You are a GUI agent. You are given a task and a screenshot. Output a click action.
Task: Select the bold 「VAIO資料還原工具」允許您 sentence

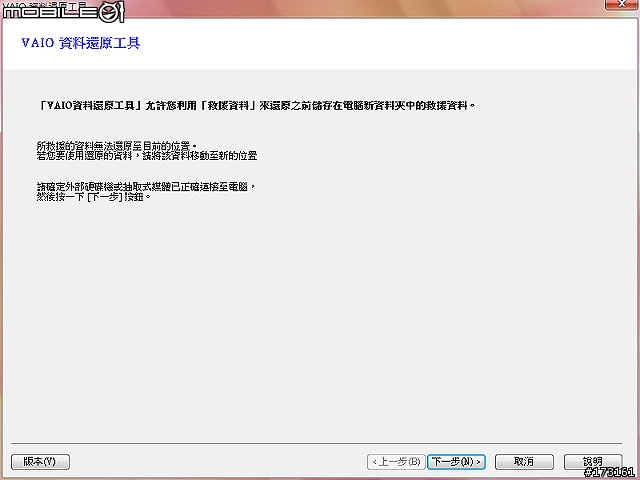tap(256, 106)
